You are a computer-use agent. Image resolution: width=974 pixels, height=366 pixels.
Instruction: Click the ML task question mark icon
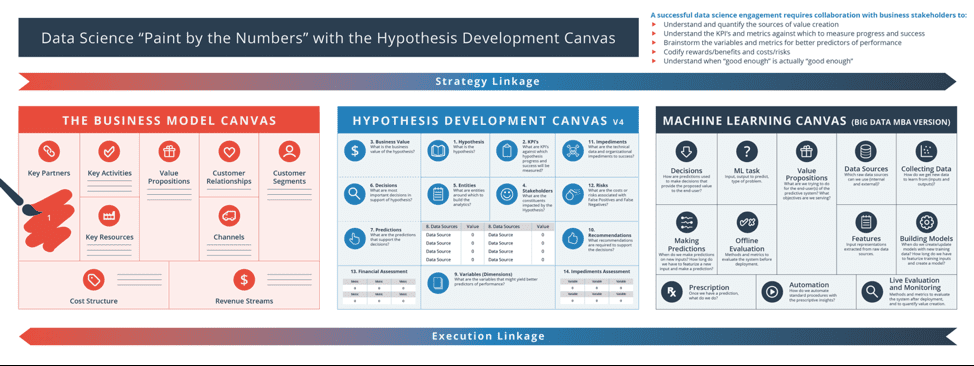pyautogui.click(x=746, y=151)
